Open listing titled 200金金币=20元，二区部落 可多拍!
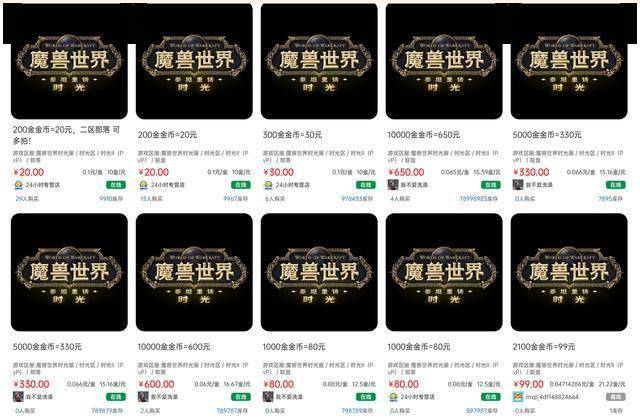This screenshot has height=418, width=640. (66, 135)
